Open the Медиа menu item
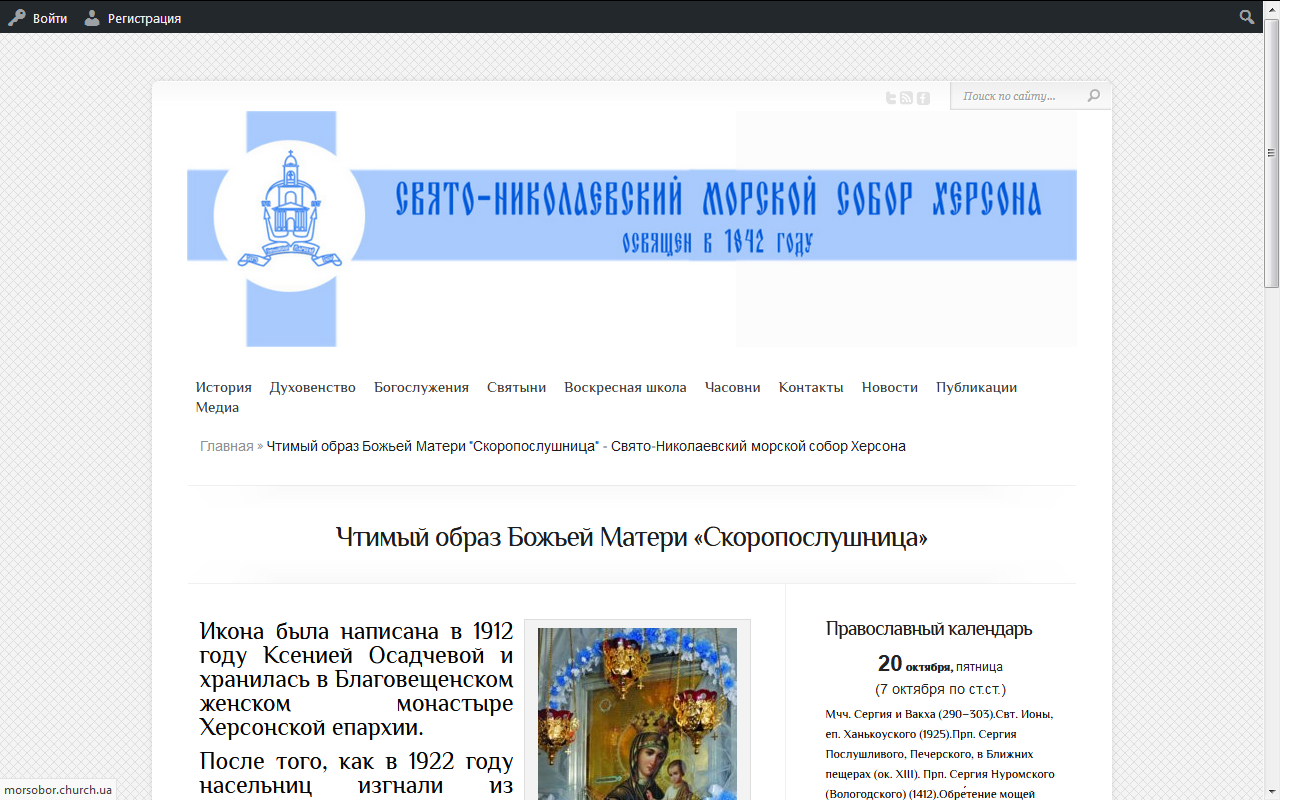This screenshot has width=1311, height=800. pos(217,407)
